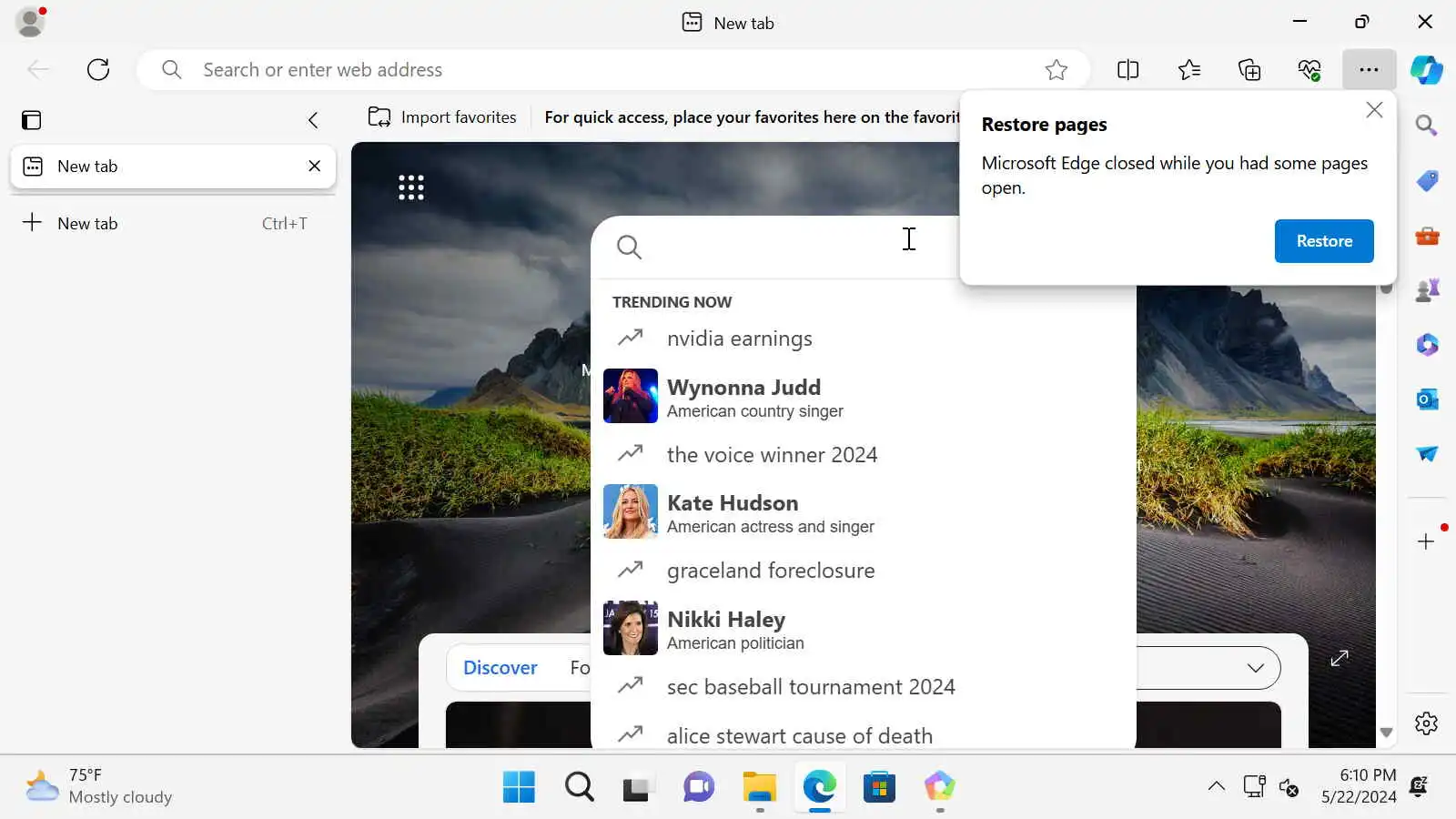Open sidebar Drop paper plane

tap(1426, 453)
